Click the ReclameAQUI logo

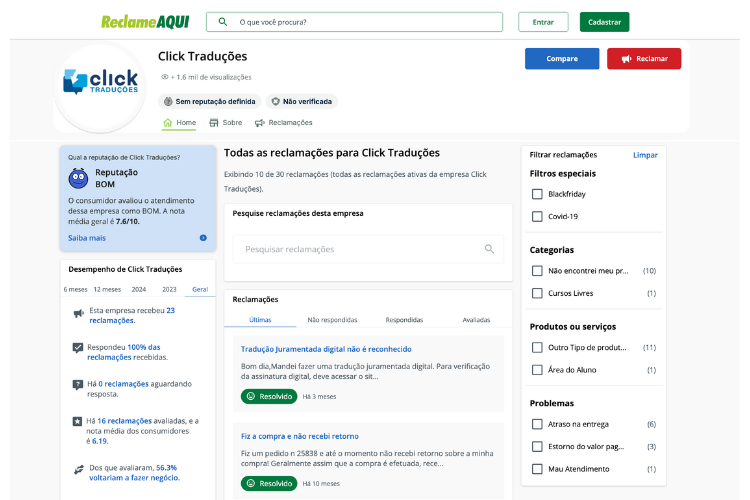pos(145,22)
